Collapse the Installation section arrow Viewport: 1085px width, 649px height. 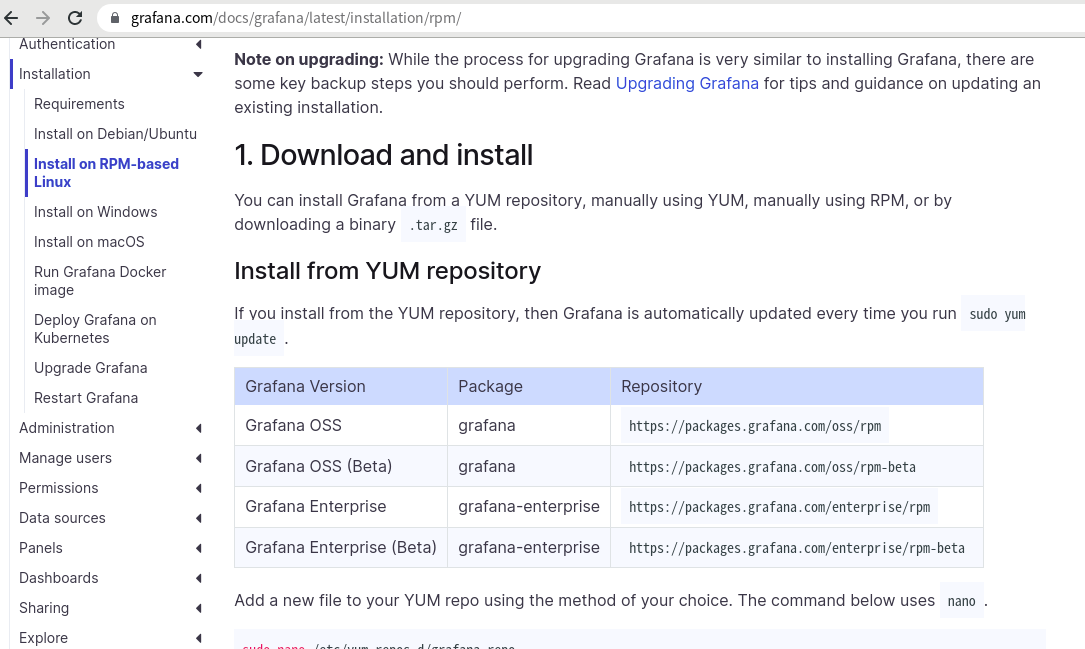click(198, 74)
